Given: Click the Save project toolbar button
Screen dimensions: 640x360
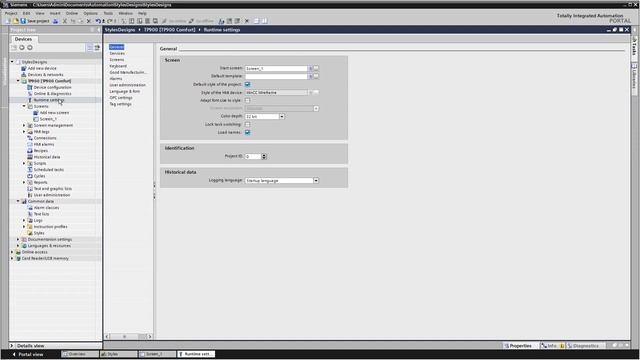Looking at the screenshot, I should coord(35,21).
